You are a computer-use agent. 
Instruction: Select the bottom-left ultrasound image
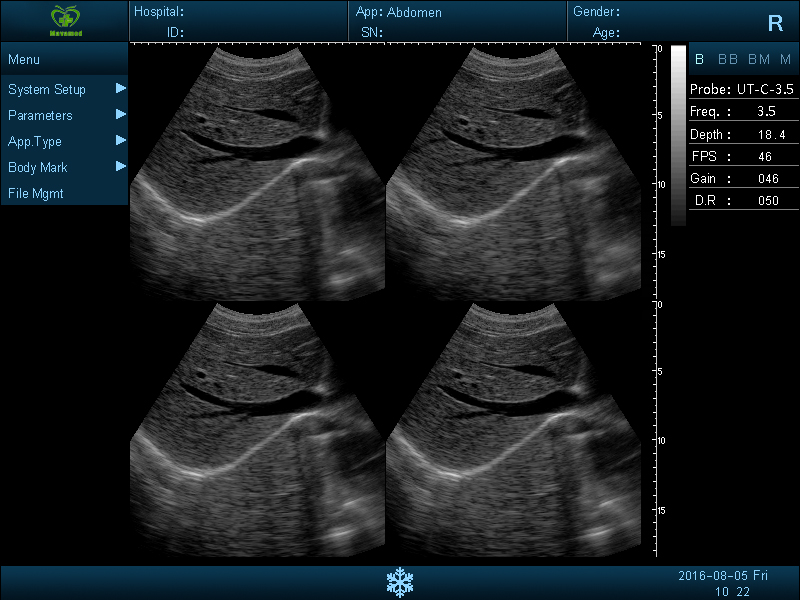(x=257, y=430)
